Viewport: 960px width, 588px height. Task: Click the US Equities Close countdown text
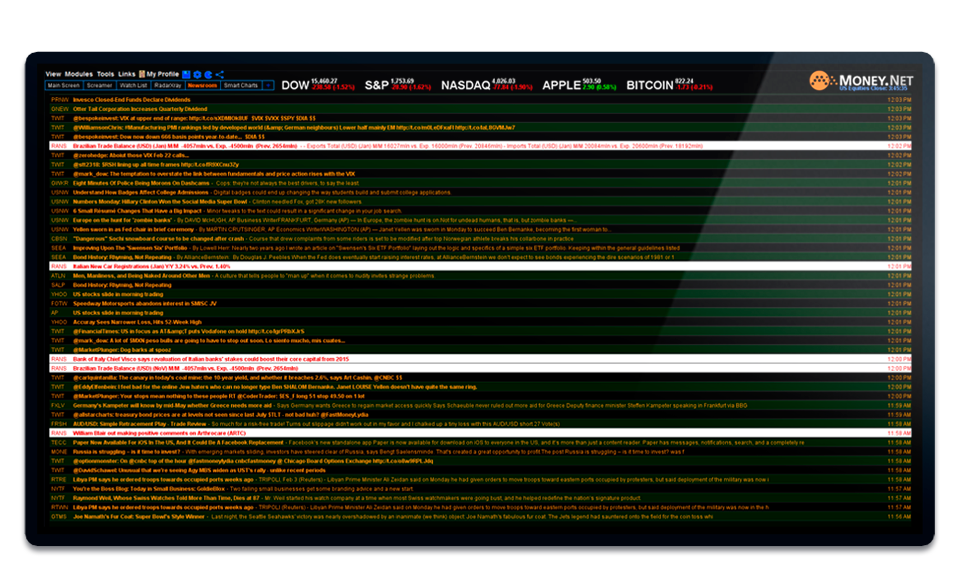pyautogui.click(x=873, y=89)
